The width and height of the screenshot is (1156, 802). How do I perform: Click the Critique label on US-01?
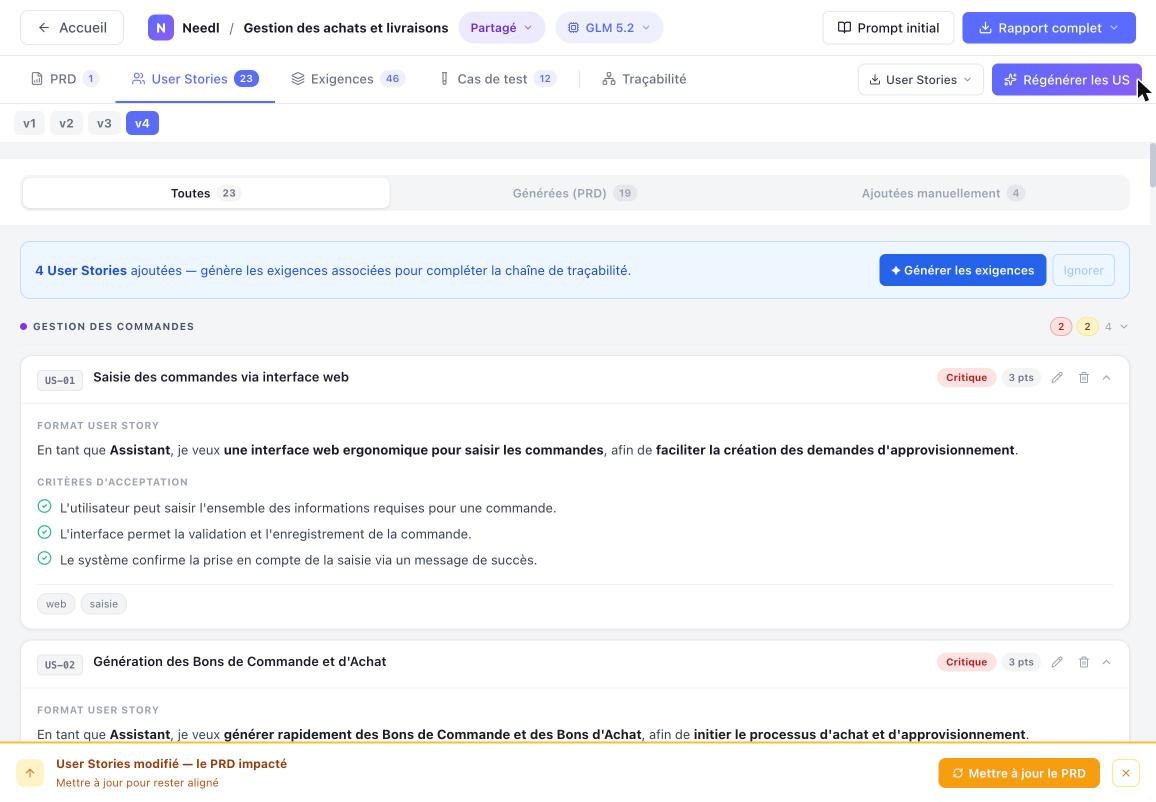tap(966, 377)
